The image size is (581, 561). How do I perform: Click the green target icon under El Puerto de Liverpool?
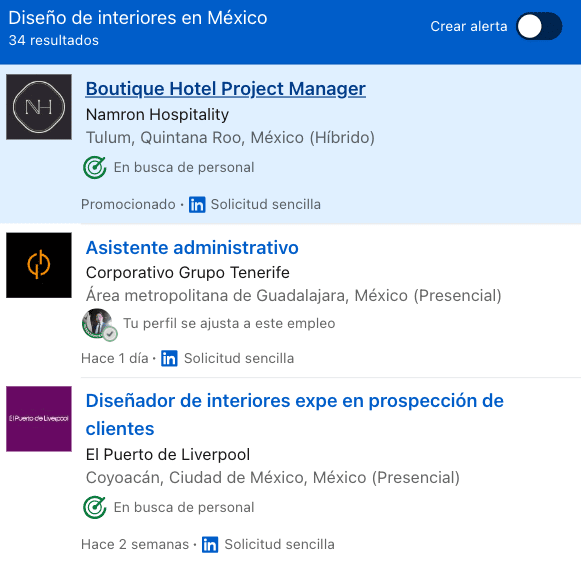click(x=94, y=507)
